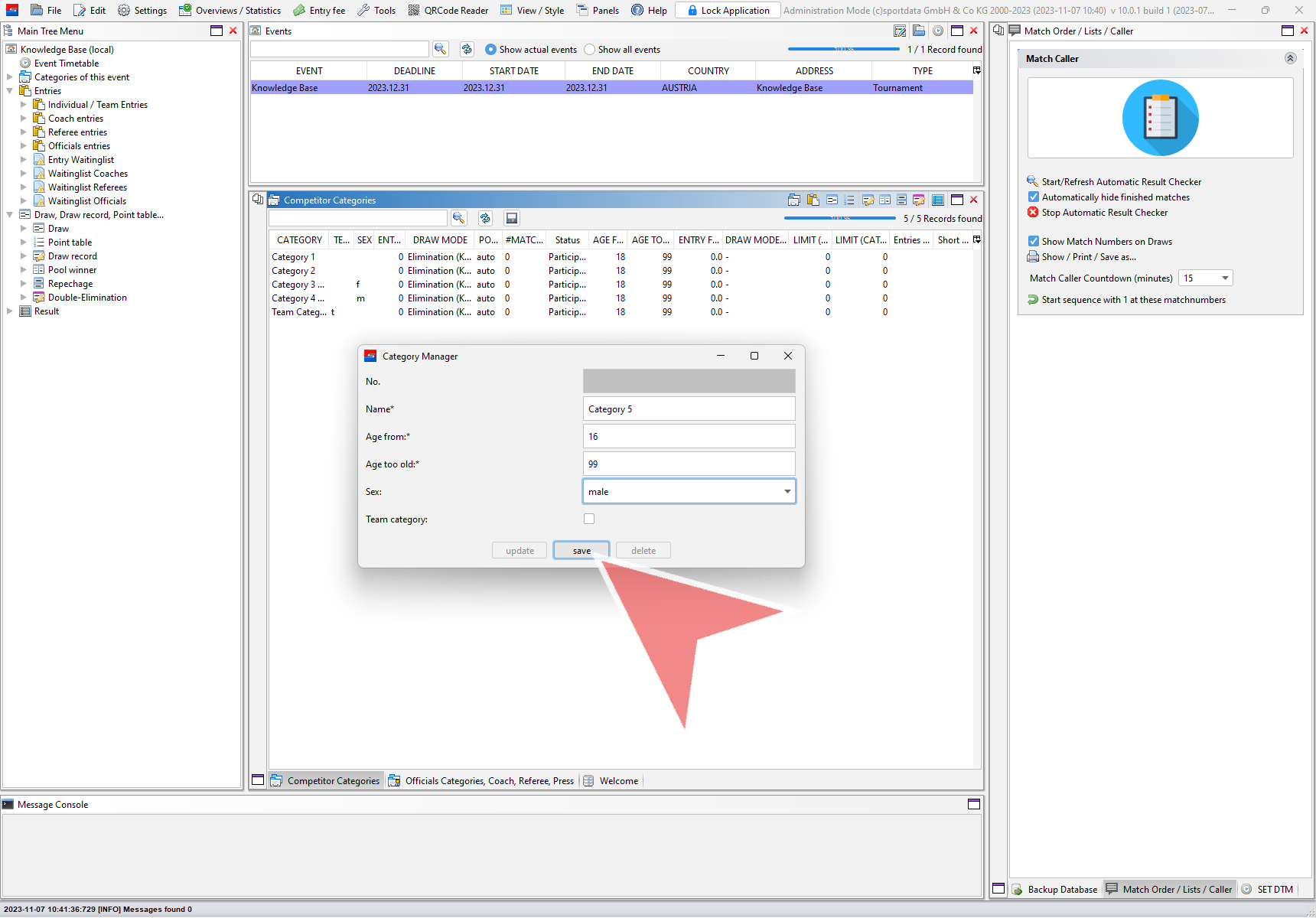
Task: Click the refresh icon in Events panel
Action: 467,49
